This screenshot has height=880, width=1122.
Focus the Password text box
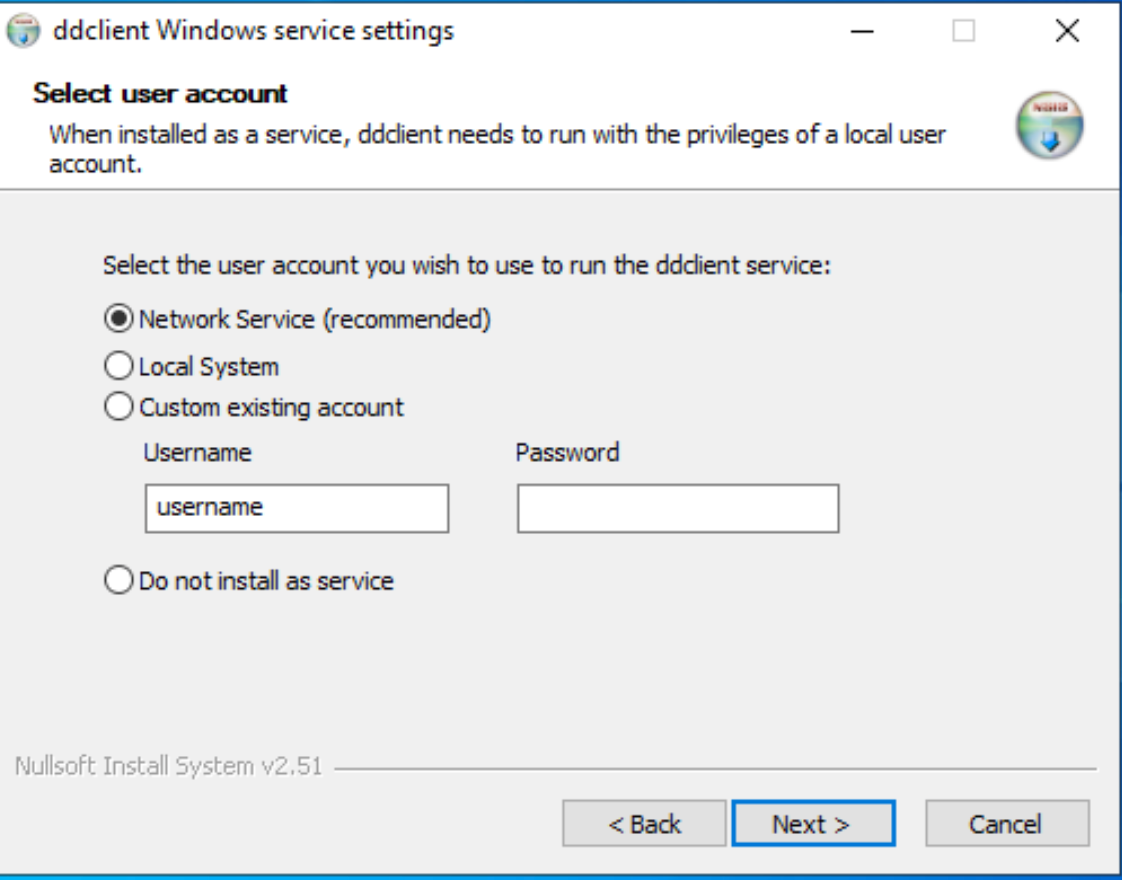click(x=678, y=508)
